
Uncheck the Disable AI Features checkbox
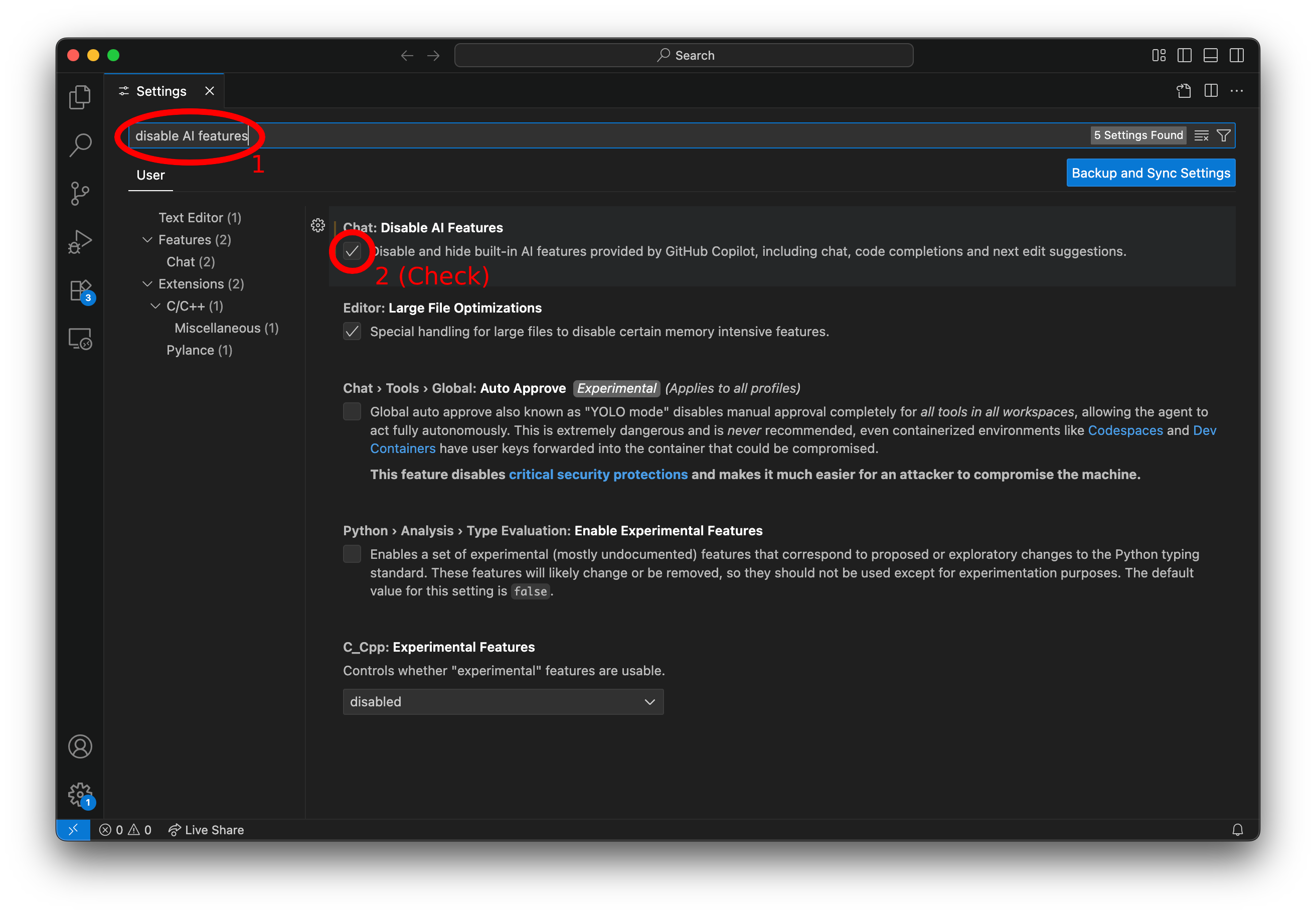click(352, 251)
